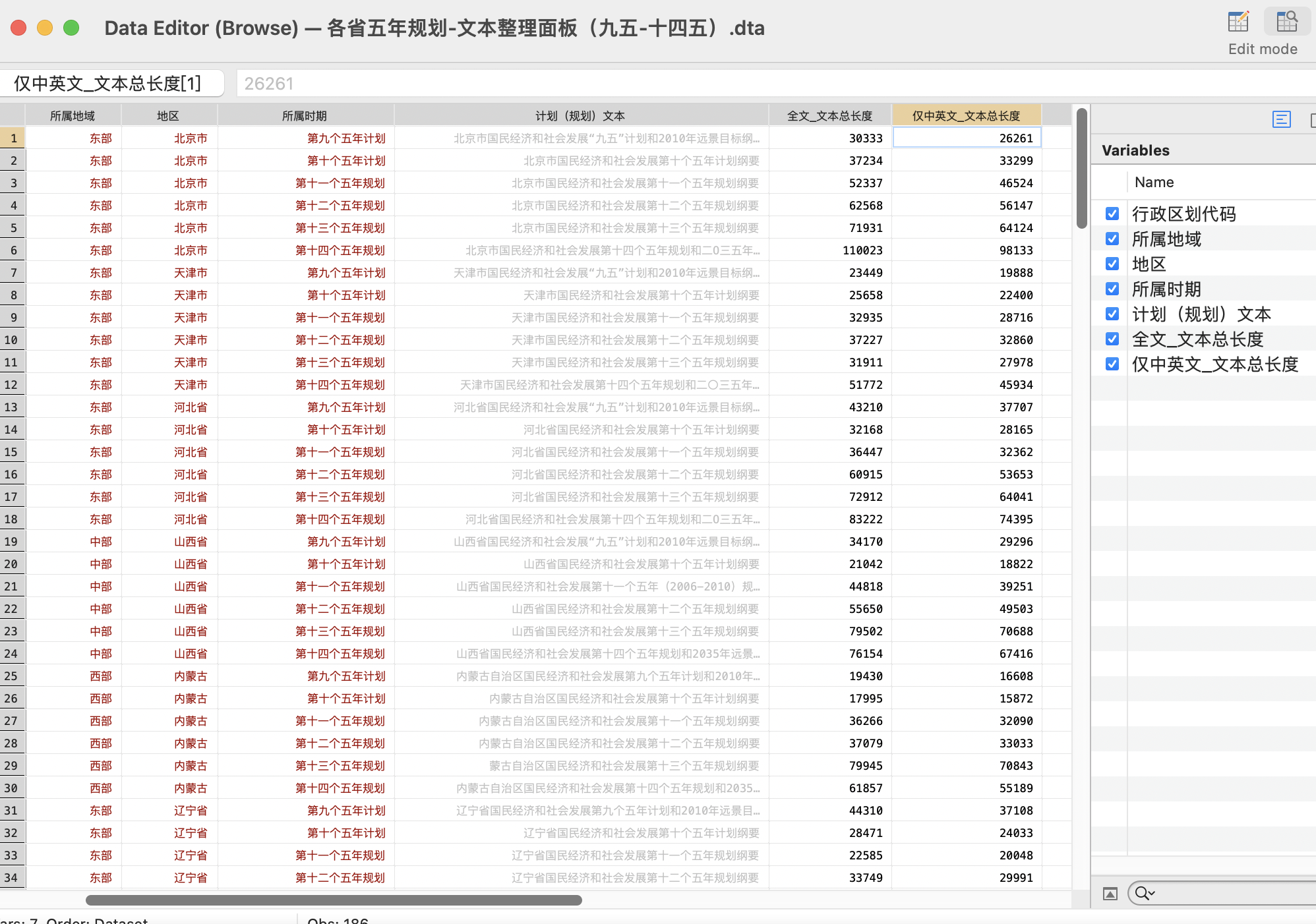1316x924 pixels.
Task: Uncheck the 行政区划代码 variable checkbox
Action: [x=1112, y=214]
